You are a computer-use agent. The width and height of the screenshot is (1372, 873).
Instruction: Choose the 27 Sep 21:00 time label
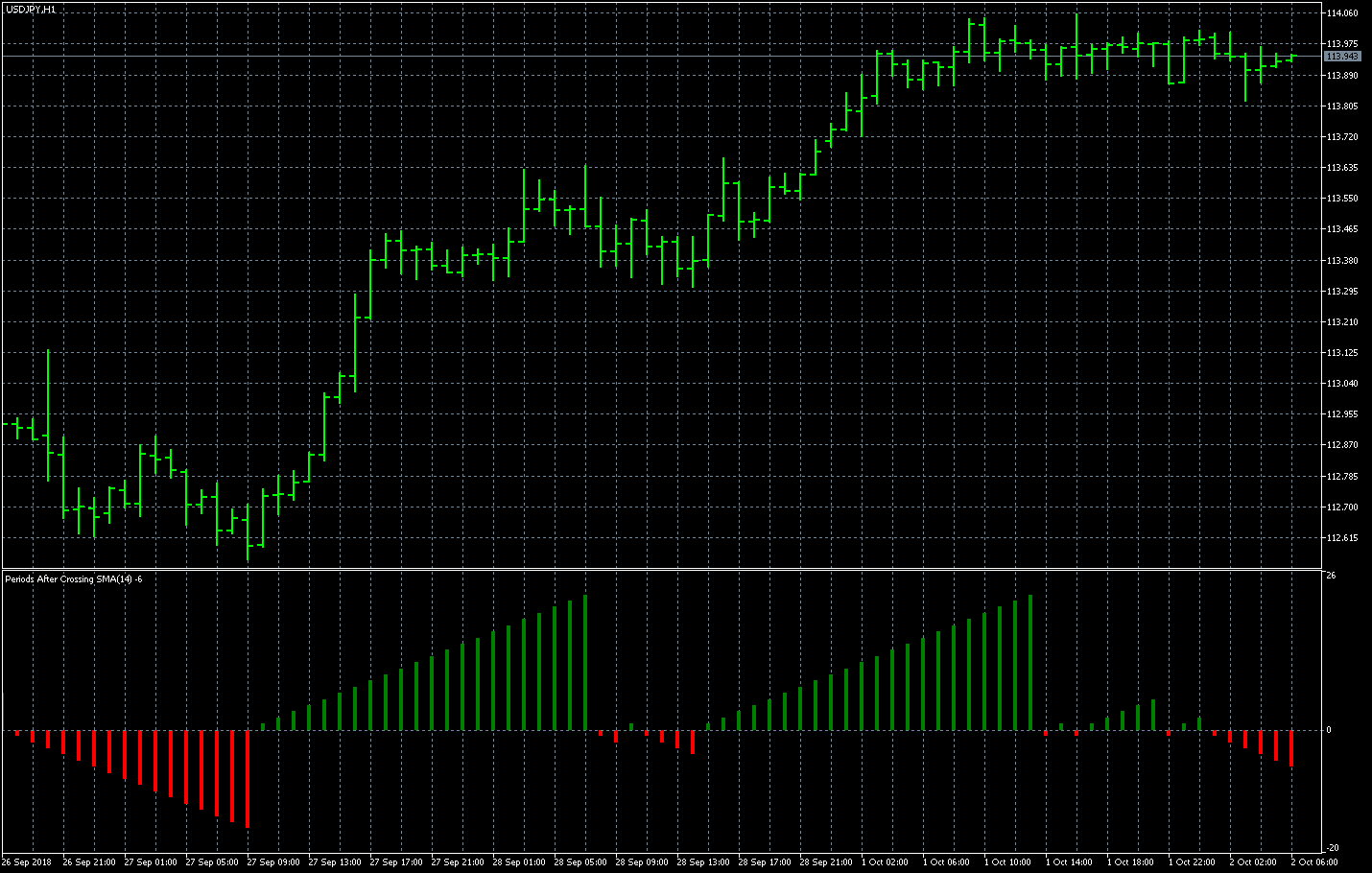coord(458,862)
